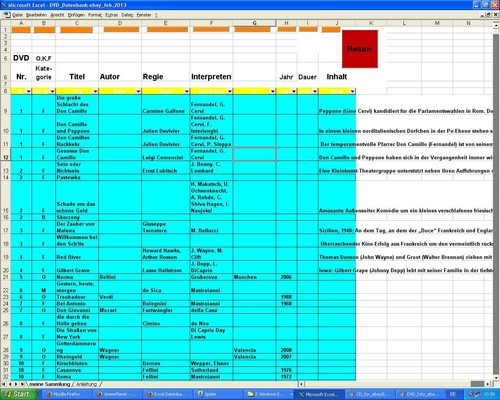The width and height of the screenshot is (500, 400).
Task: Select the cell containing Bellini
Action: pos(120,277)
